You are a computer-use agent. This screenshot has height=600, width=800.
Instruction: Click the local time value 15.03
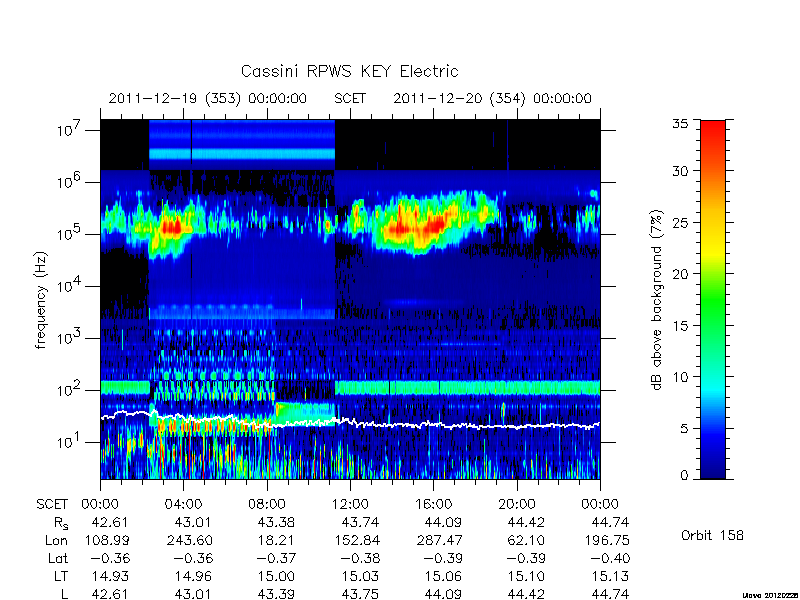(x=361, y=577)
